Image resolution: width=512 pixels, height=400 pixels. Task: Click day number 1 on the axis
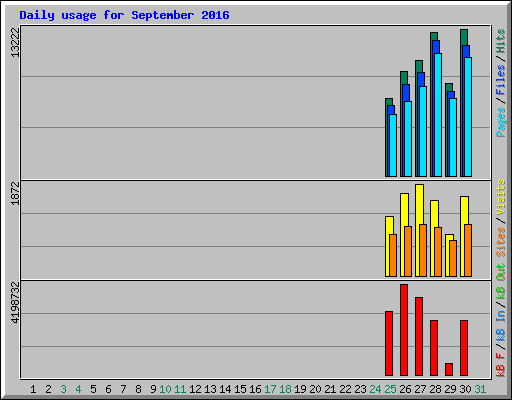tap(33, 389)
